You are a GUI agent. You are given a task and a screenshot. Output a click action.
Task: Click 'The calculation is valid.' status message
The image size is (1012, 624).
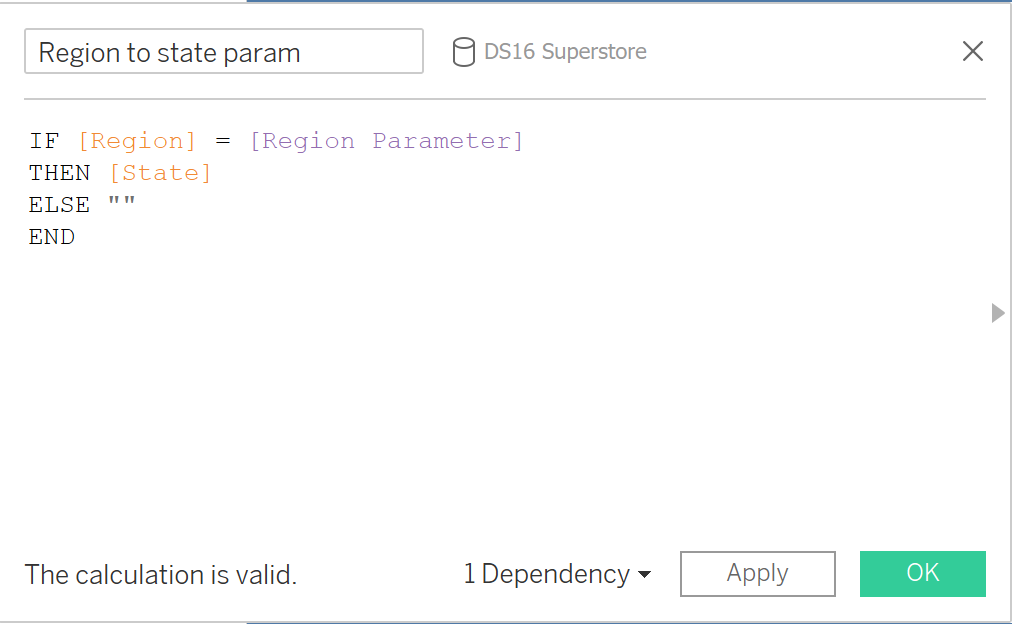161,574
